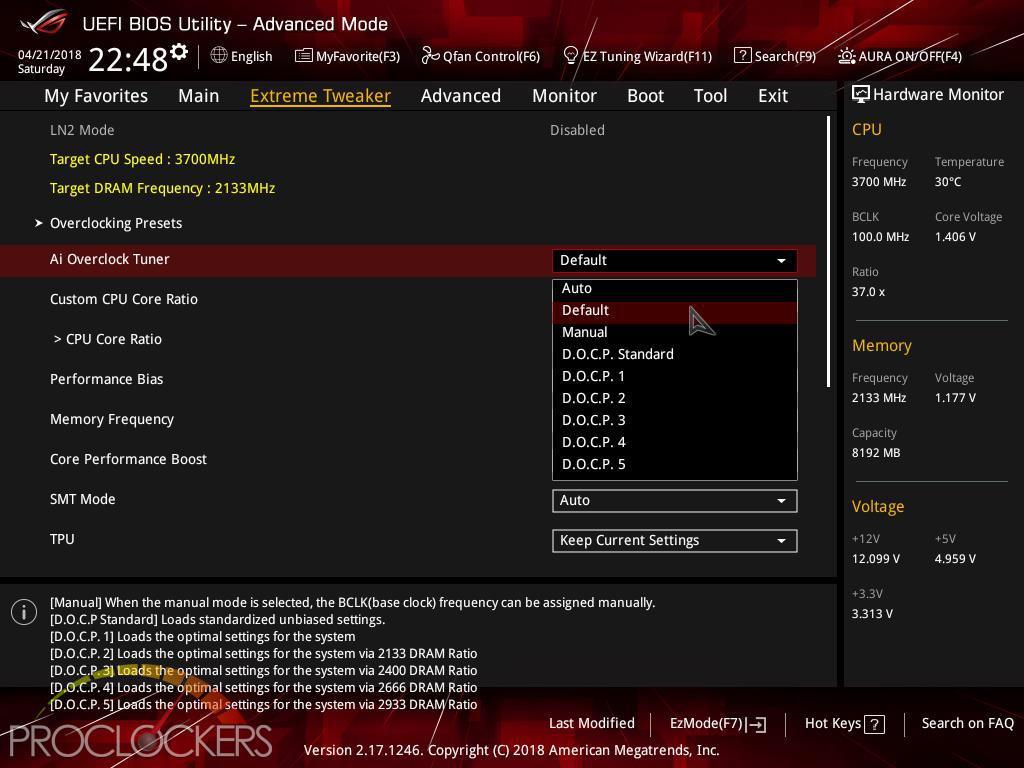Viewport: 1024px width, 768px height.
Task: Select the Core Performance Boost row
Action: [128, 459]
